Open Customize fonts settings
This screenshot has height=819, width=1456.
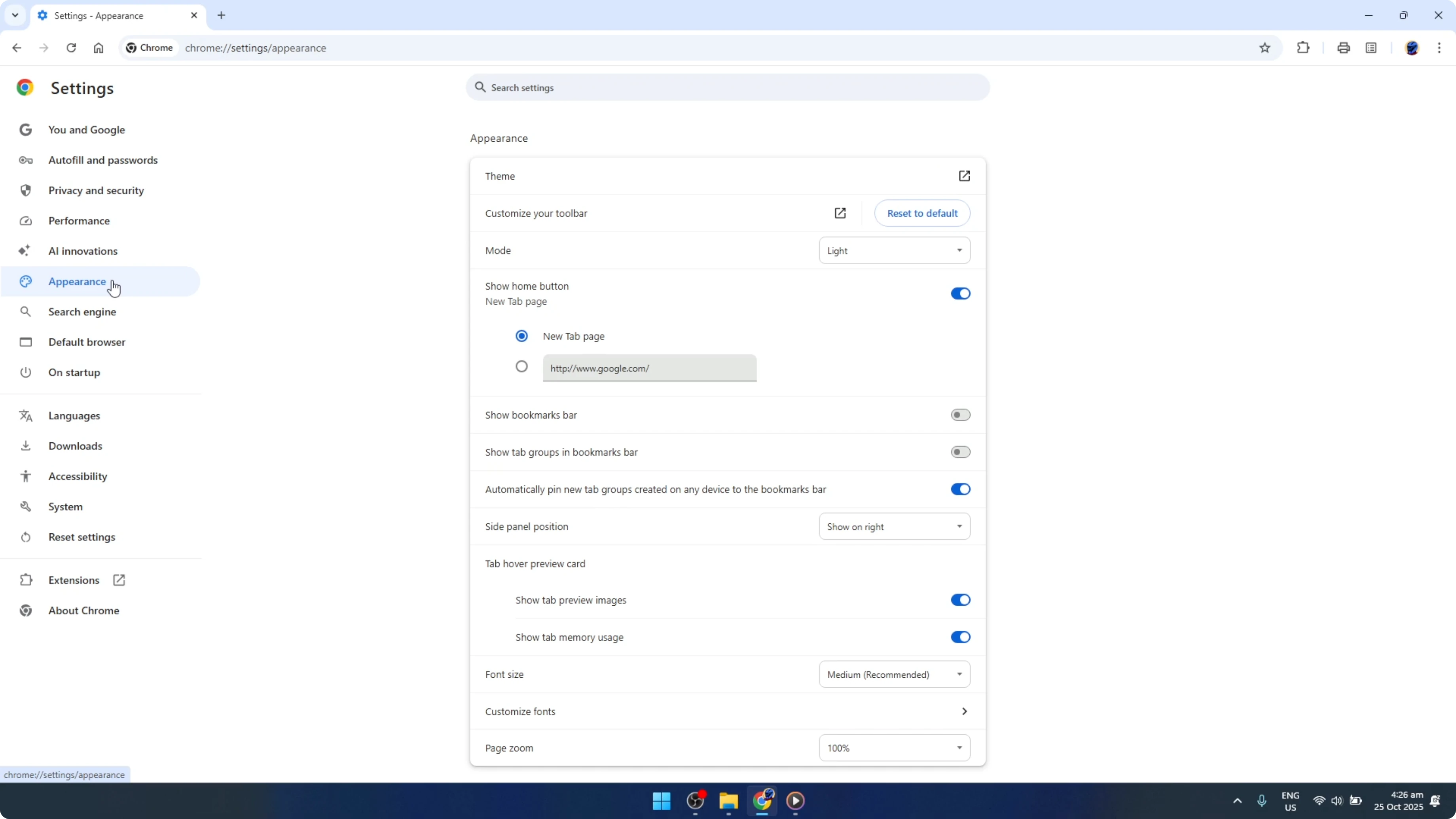point(726,711)
